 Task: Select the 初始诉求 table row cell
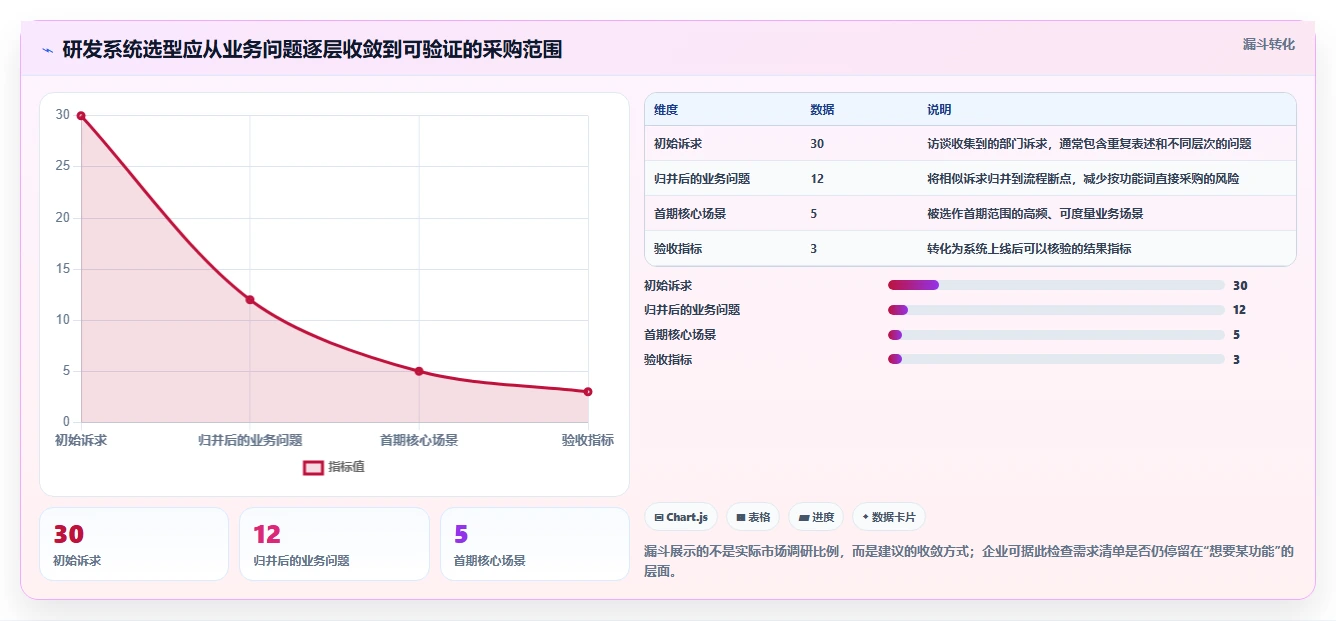click(678, 144)
